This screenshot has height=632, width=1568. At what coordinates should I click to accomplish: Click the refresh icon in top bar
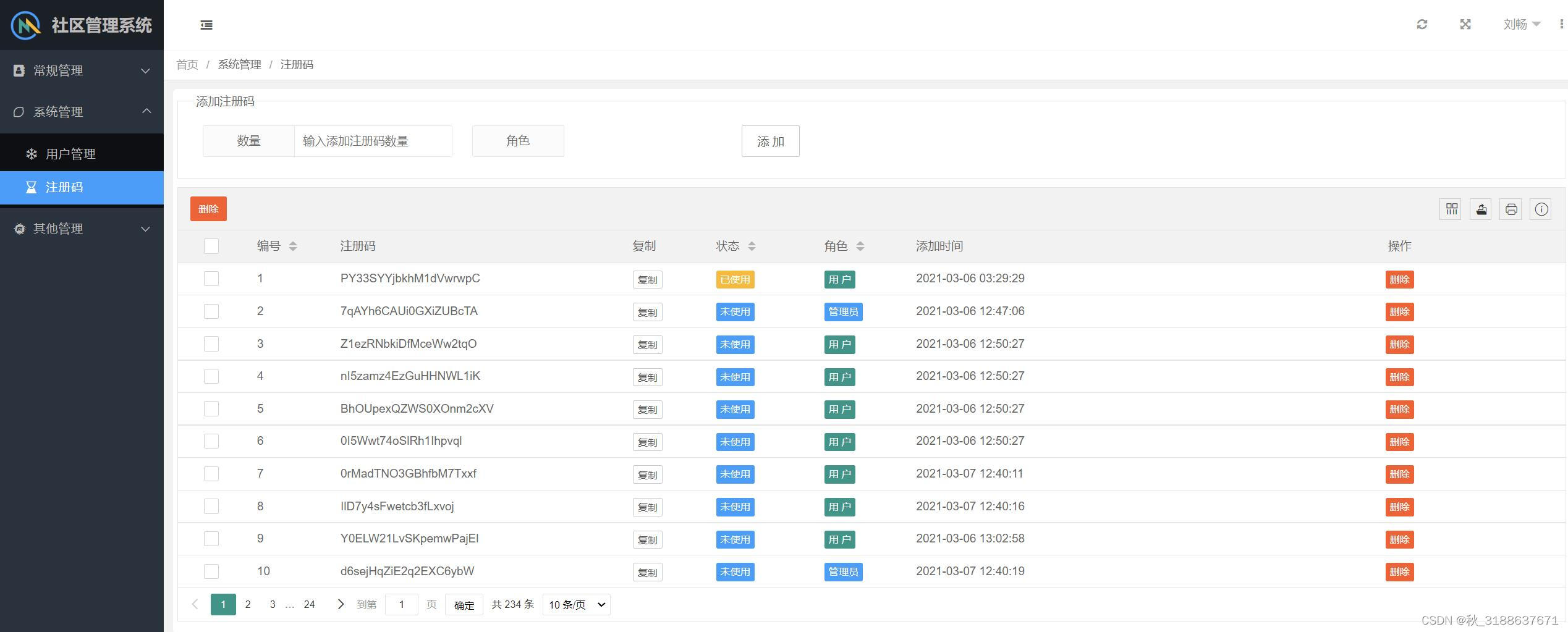[1422, 24]
